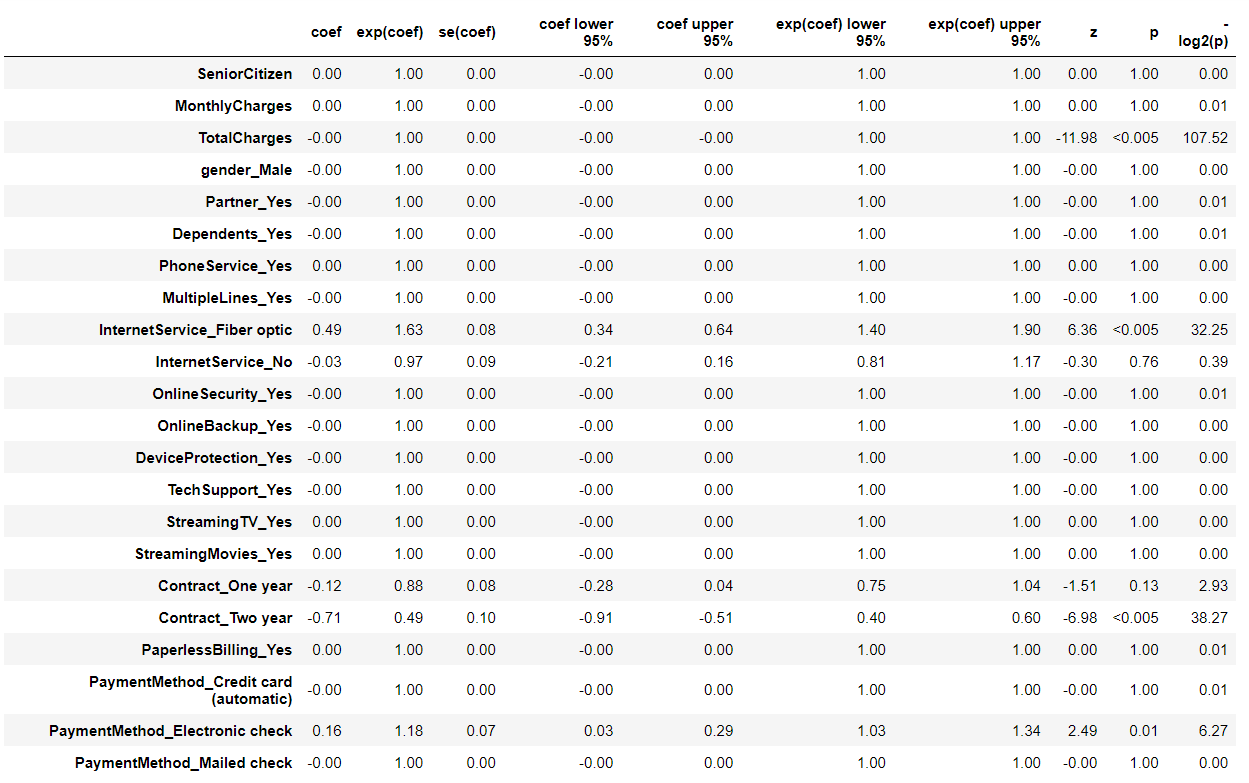The image size is (1249, 783).
Task: Click the exp(coef) column header
Action: coord(390,32)
